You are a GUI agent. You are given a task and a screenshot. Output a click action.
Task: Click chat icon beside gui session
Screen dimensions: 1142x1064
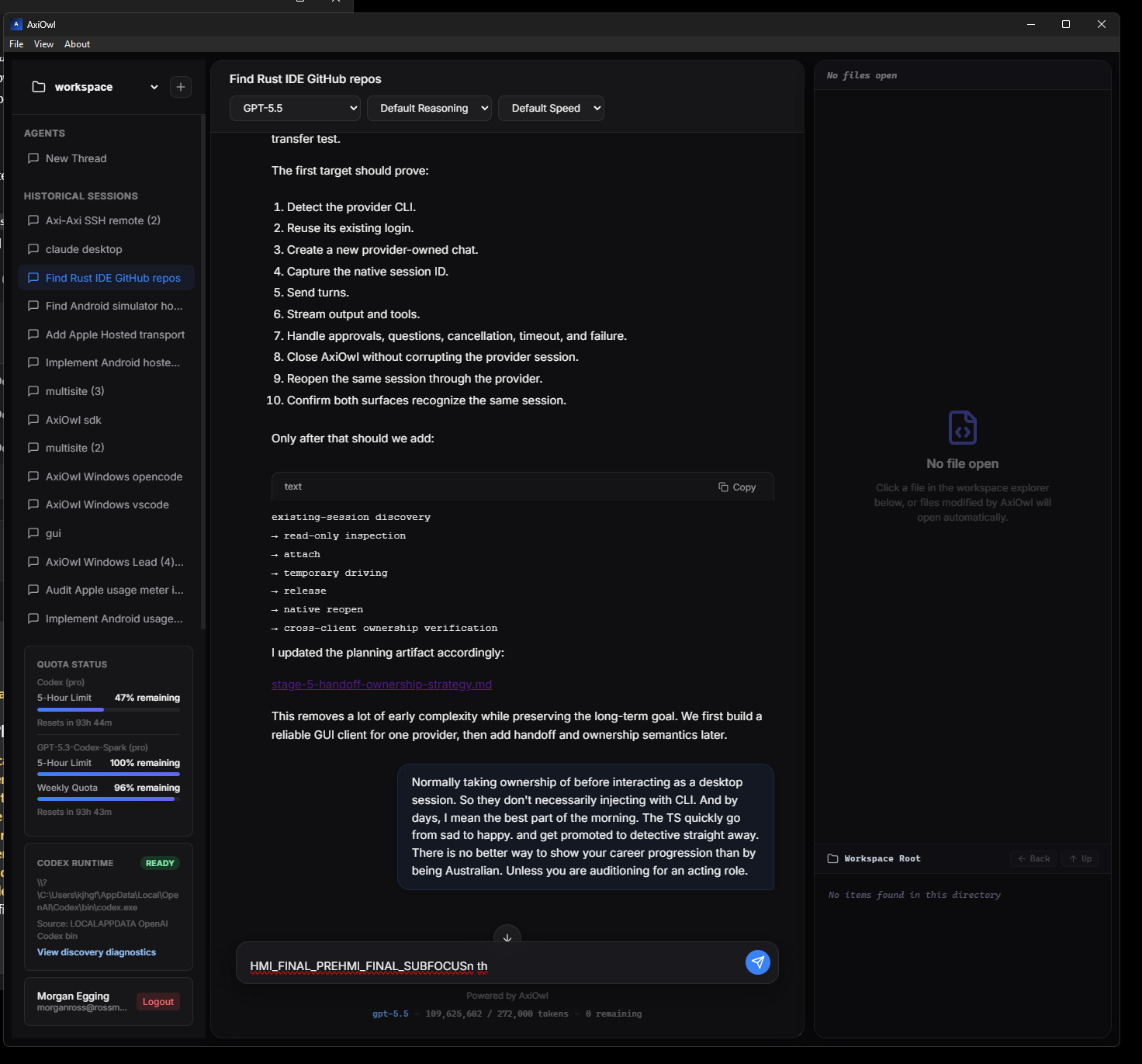33,533
